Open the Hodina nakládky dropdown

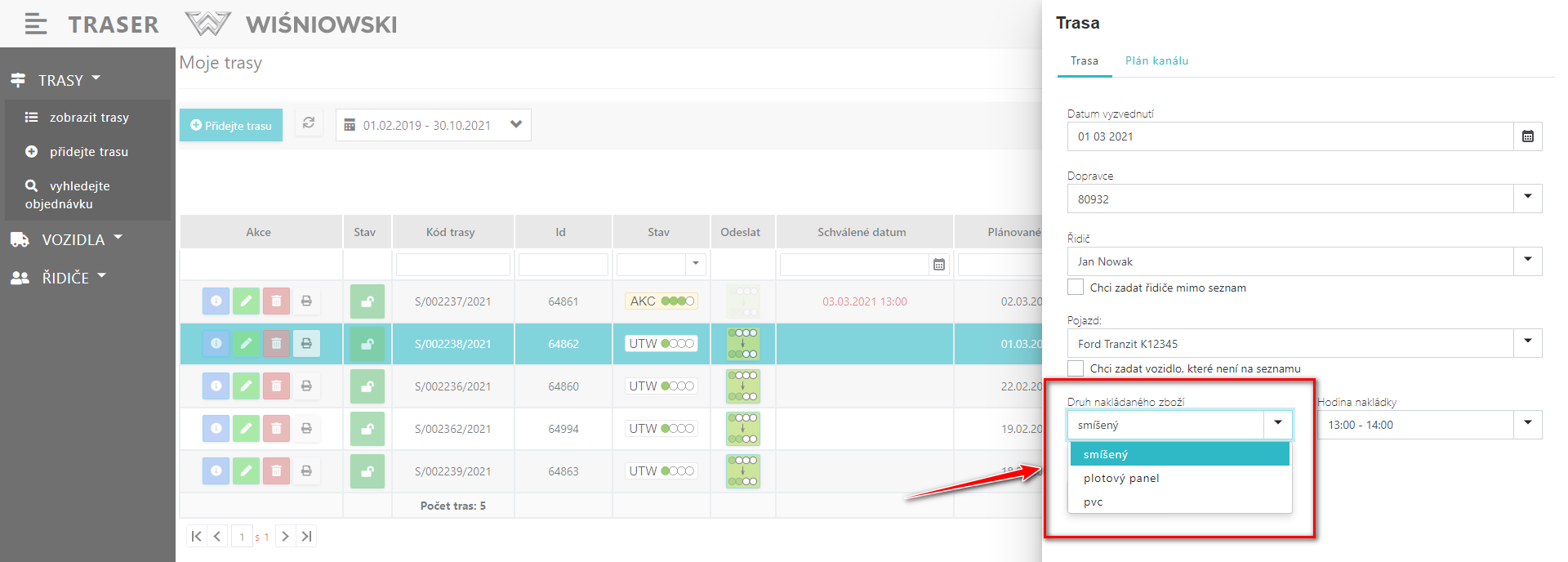coord(1527,424)
